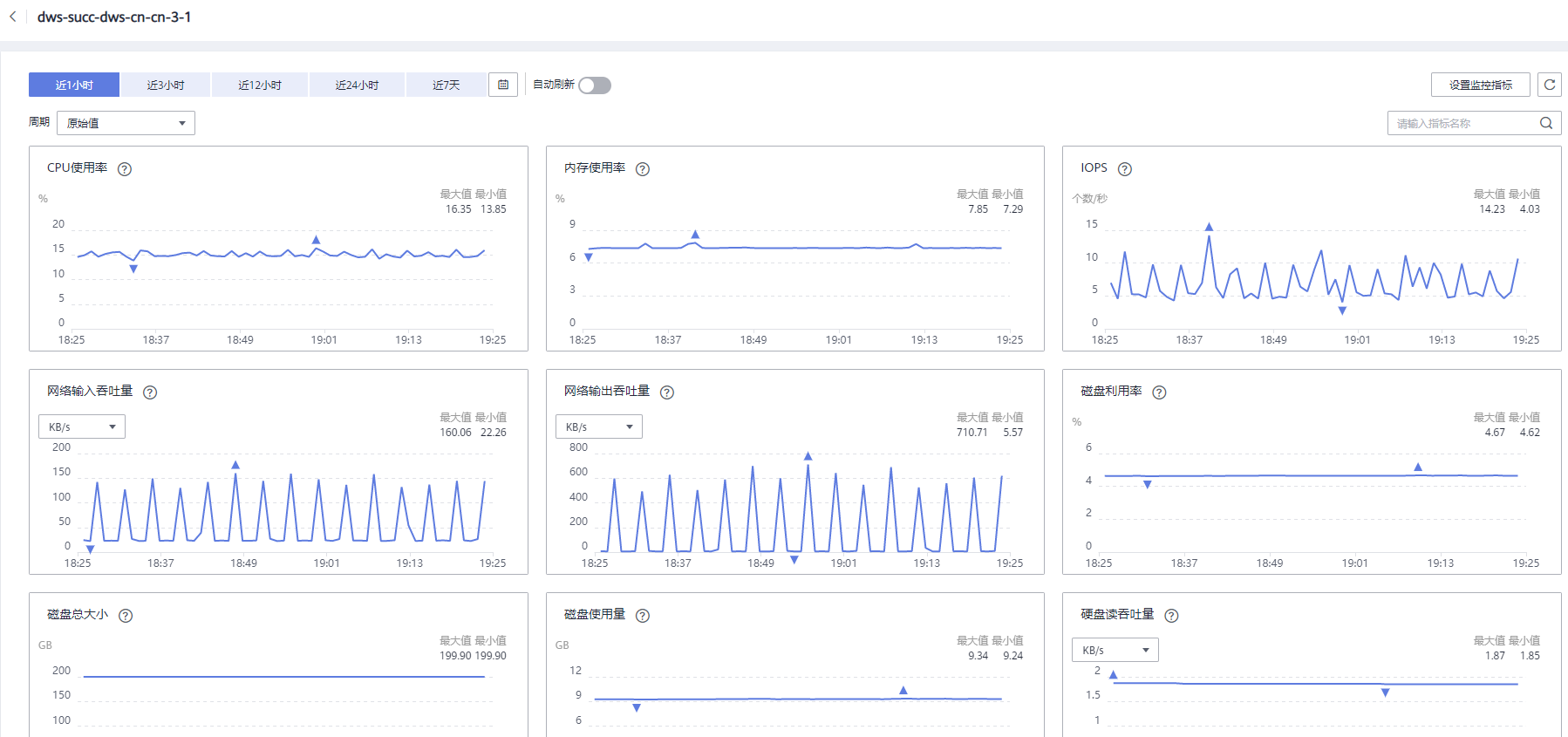Toggle the 自动刷新 switch
This screenshot has width=1568, height=737.
coord(595,85)
